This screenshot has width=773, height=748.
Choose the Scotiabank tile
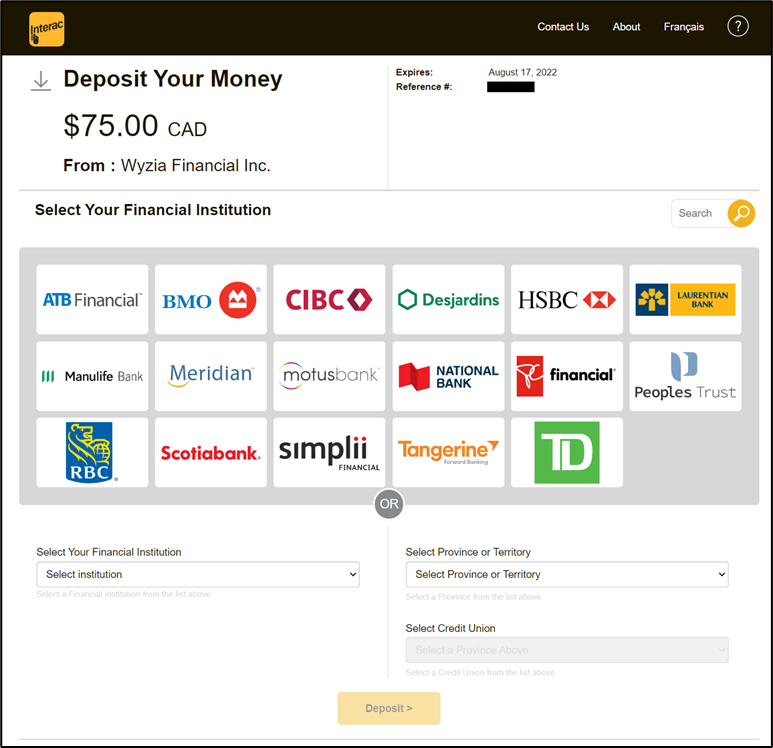(211, 452)
